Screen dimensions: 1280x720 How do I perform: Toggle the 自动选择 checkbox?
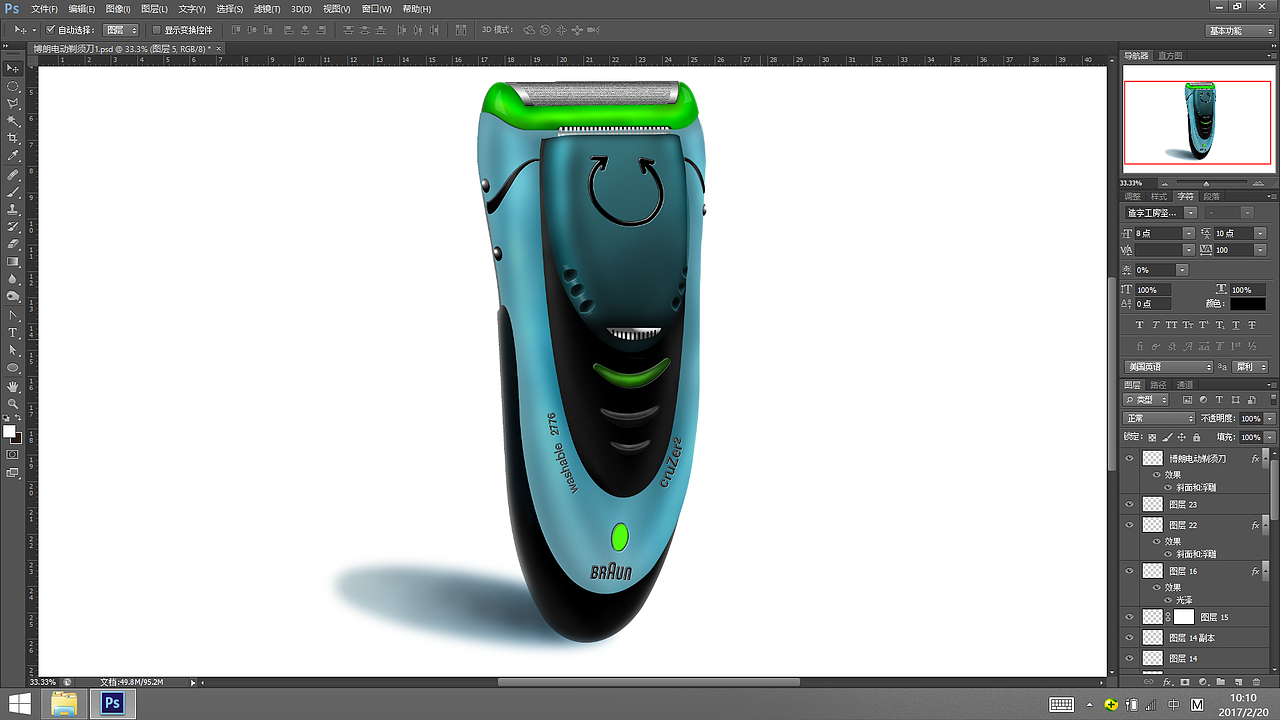[51, 30]
